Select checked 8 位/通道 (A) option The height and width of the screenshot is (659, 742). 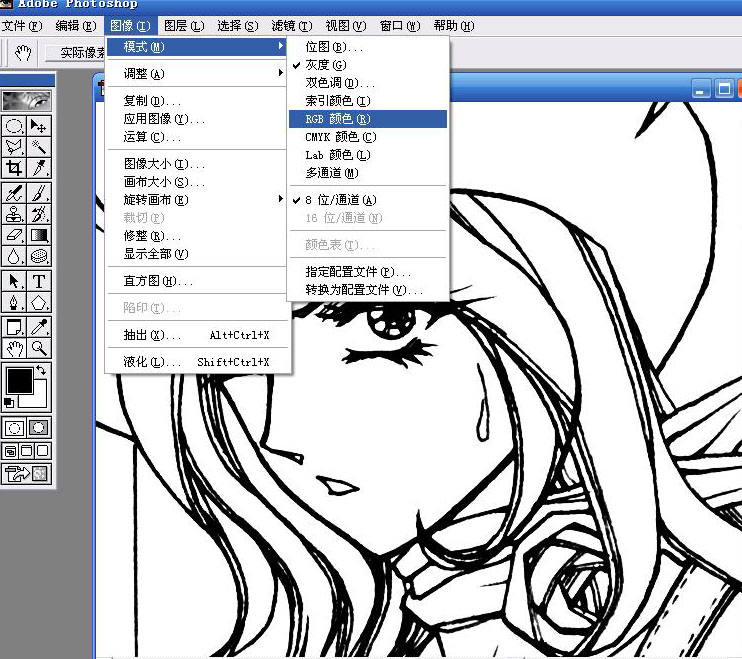point(368,200)
